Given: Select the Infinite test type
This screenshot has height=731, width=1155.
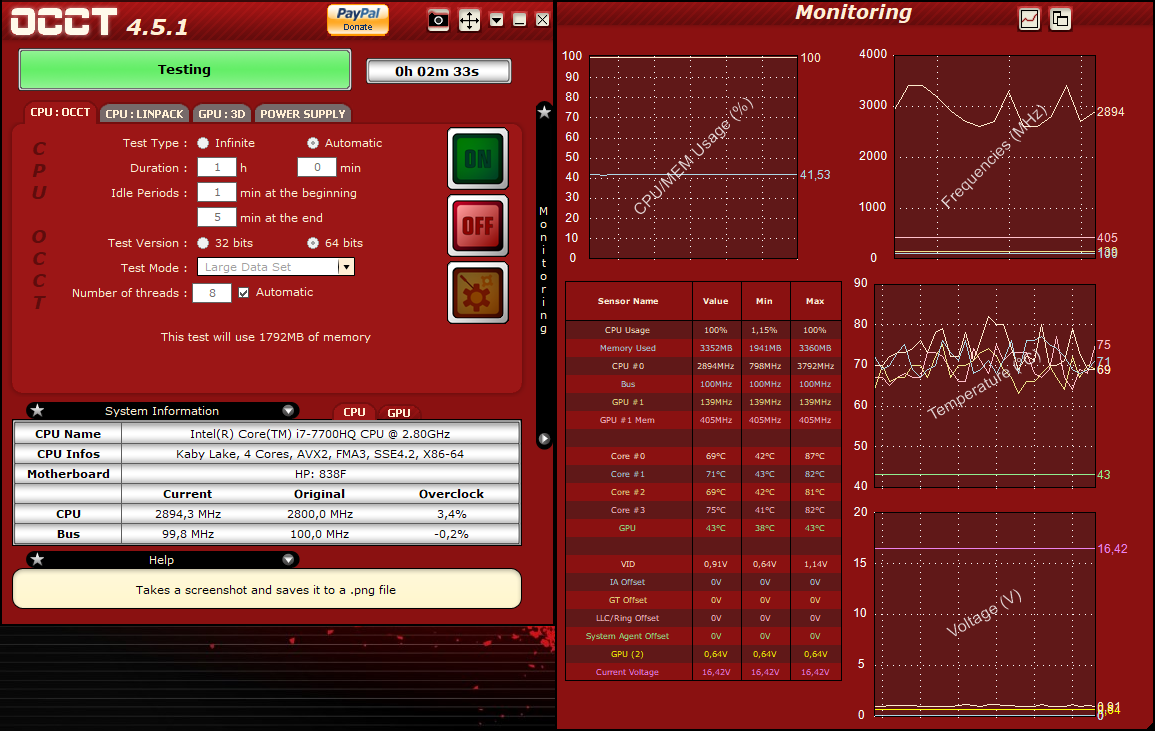Looking at the screenshot, I should pos(203,143).
